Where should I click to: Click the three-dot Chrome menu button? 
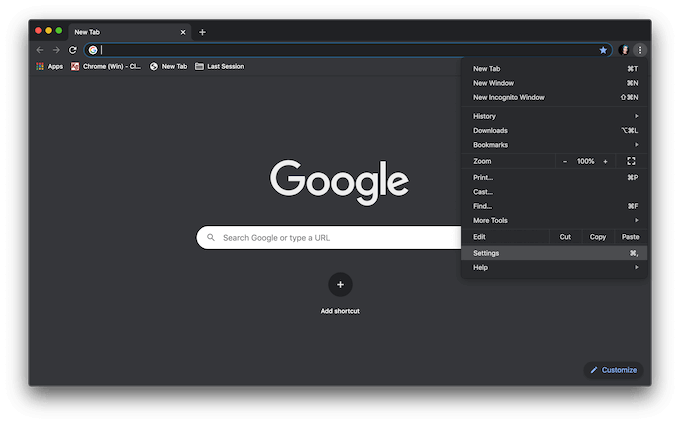(x=640, y=50)
